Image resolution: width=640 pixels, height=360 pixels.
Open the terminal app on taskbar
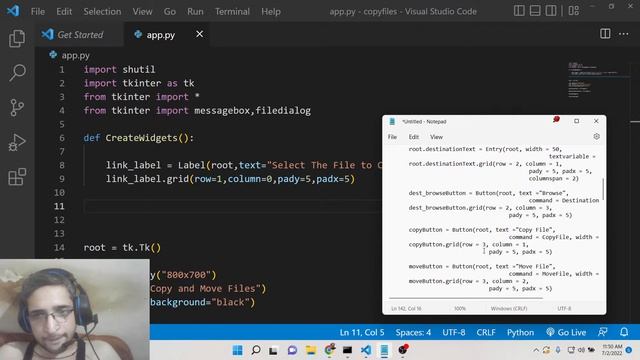coord(347,350)
